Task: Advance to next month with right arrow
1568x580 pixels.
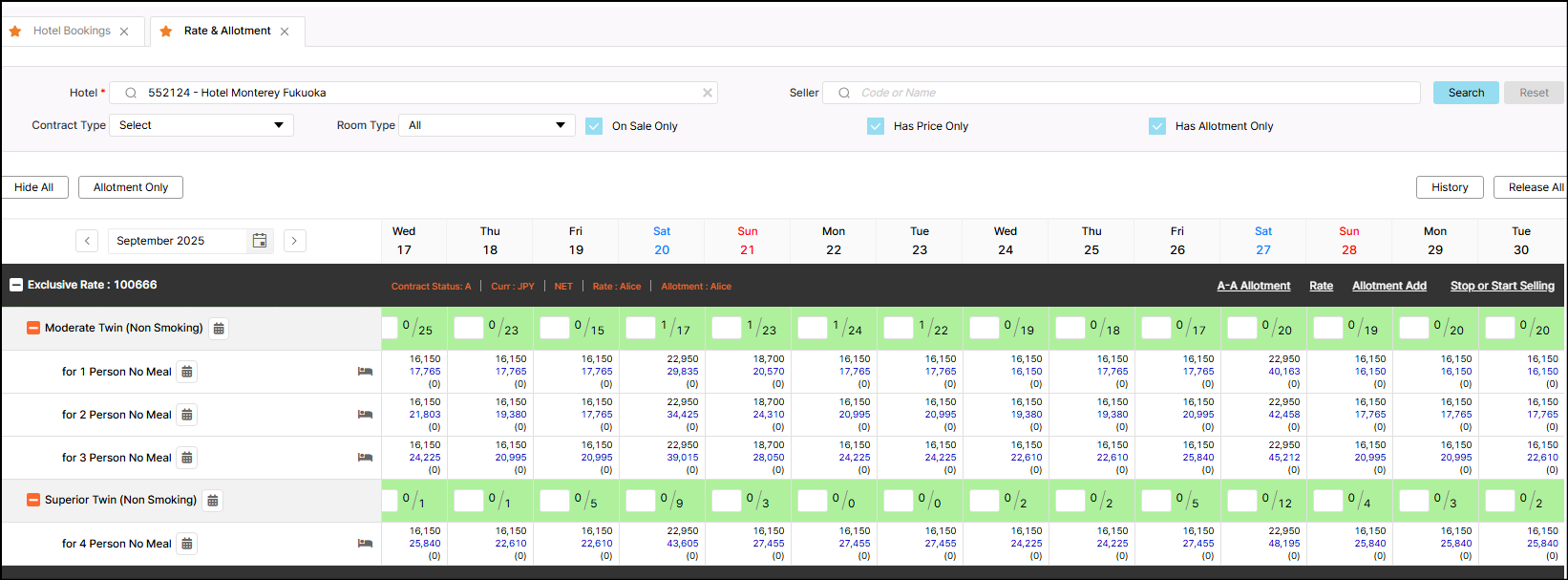Action: (295, 241)
